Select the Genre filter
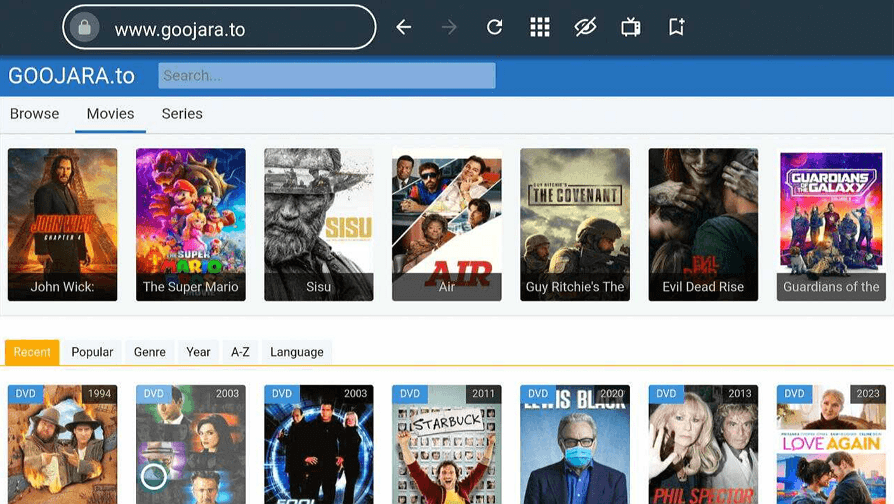The height and width of the screenshot is (504, 894). [150, 352]
